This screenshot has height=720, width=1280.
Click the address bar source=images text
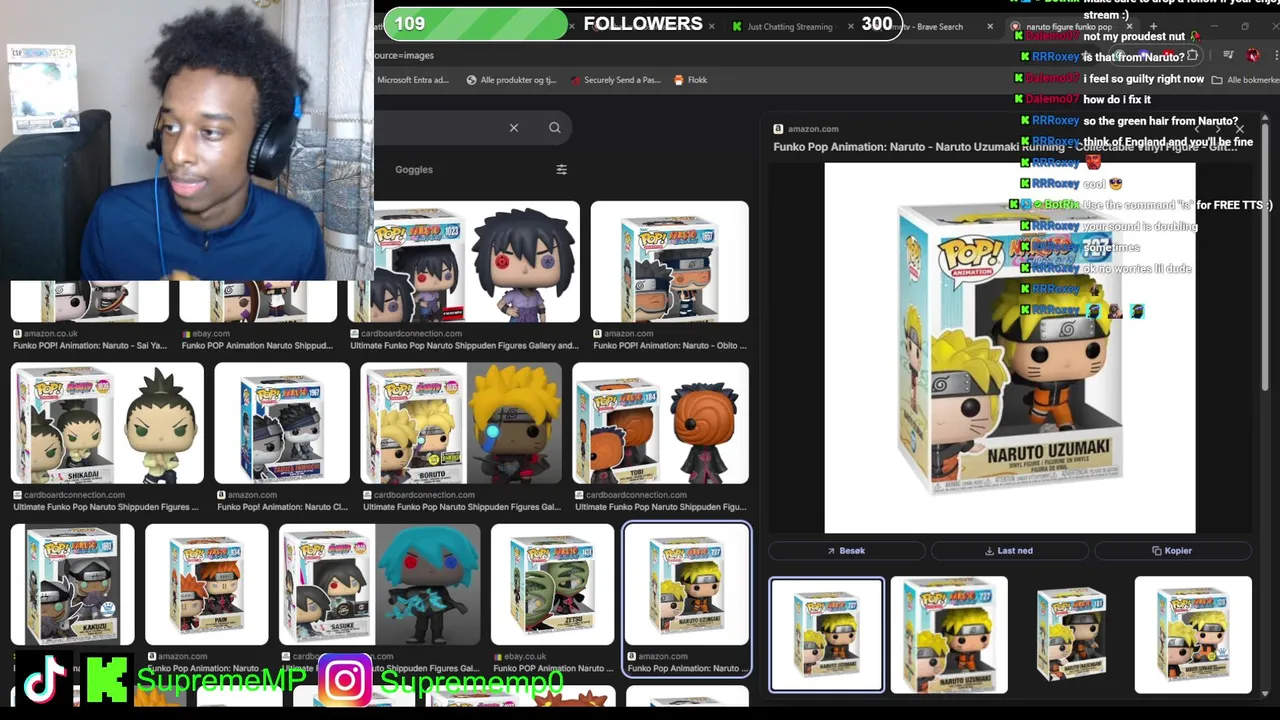click(403, 55)
